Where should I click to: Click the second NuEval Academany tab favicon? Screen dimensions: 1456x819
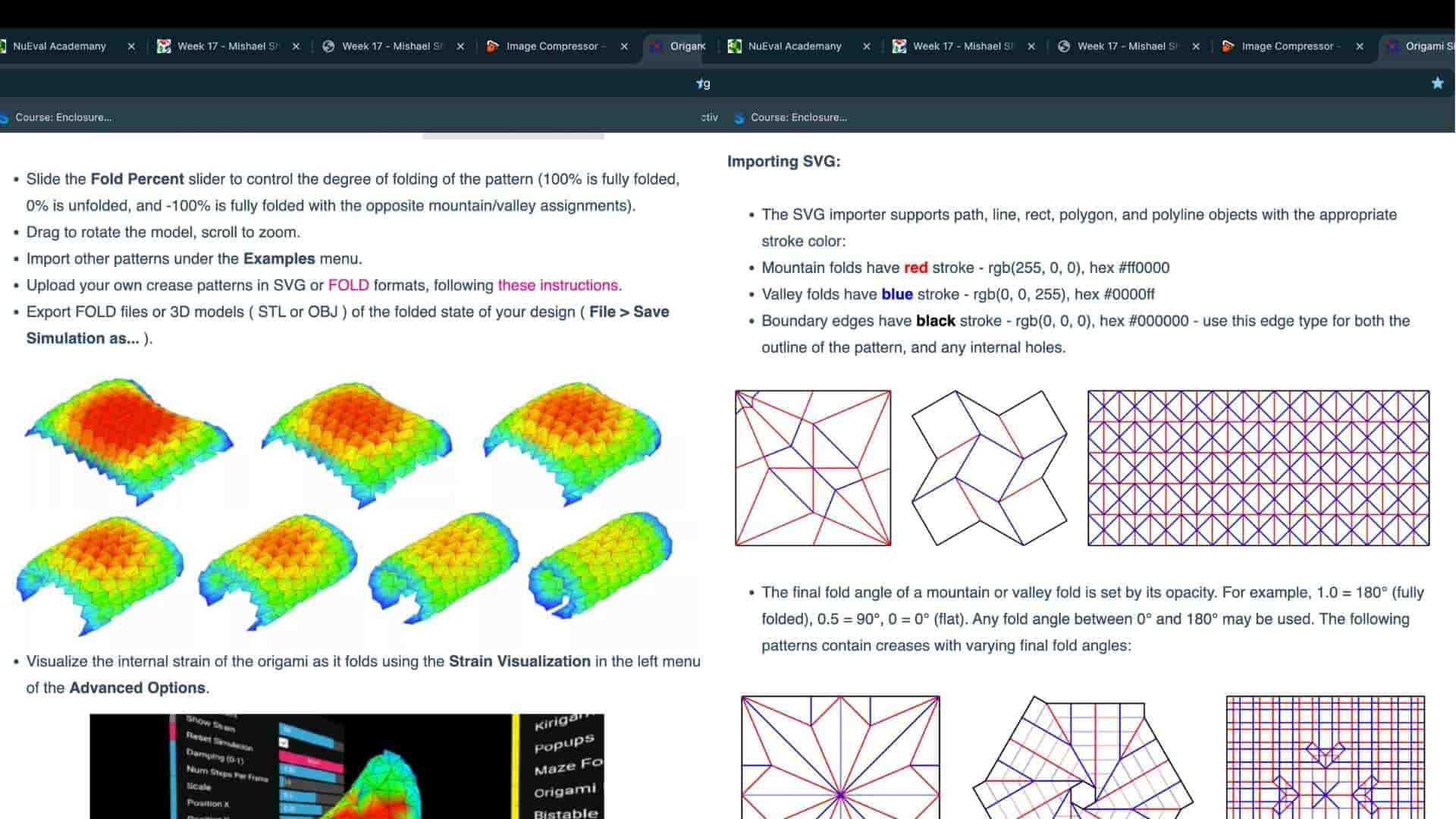tap(734, 46)
